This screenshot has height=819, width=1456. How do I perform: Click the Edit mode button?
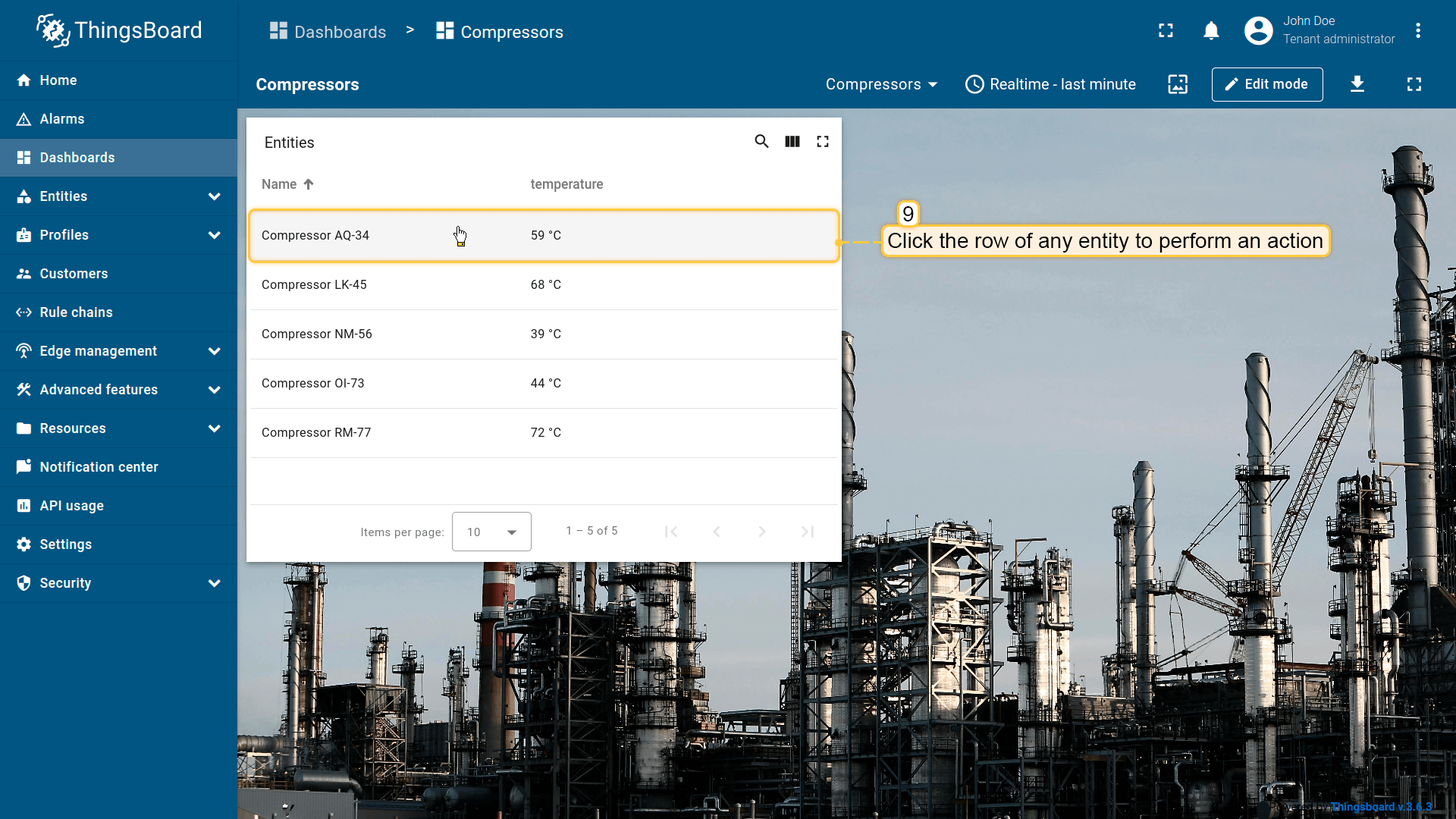tap(1266, 84)
